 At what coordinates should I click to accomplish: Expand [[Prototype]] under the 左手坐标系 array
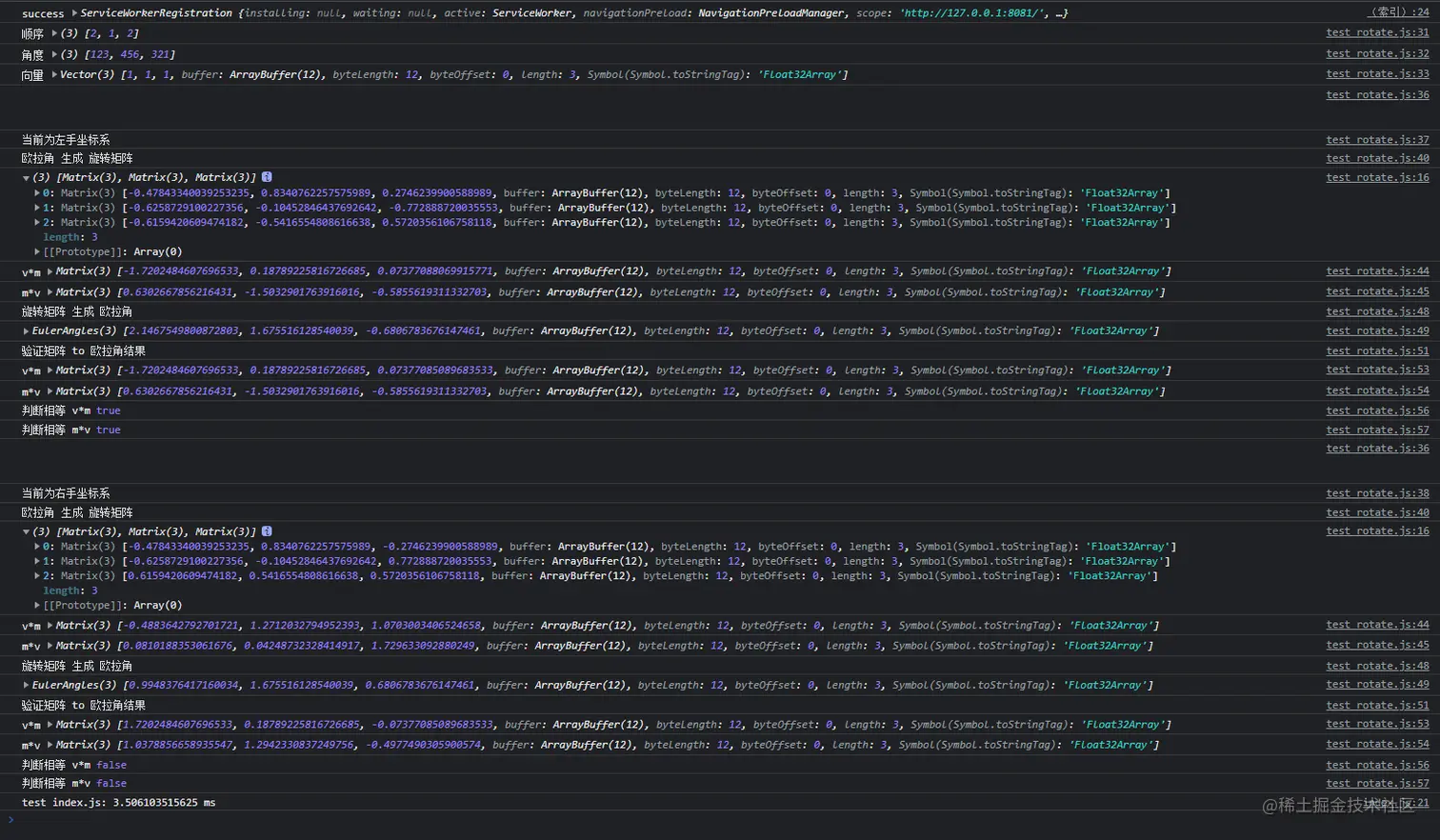(x=37, y=252)
